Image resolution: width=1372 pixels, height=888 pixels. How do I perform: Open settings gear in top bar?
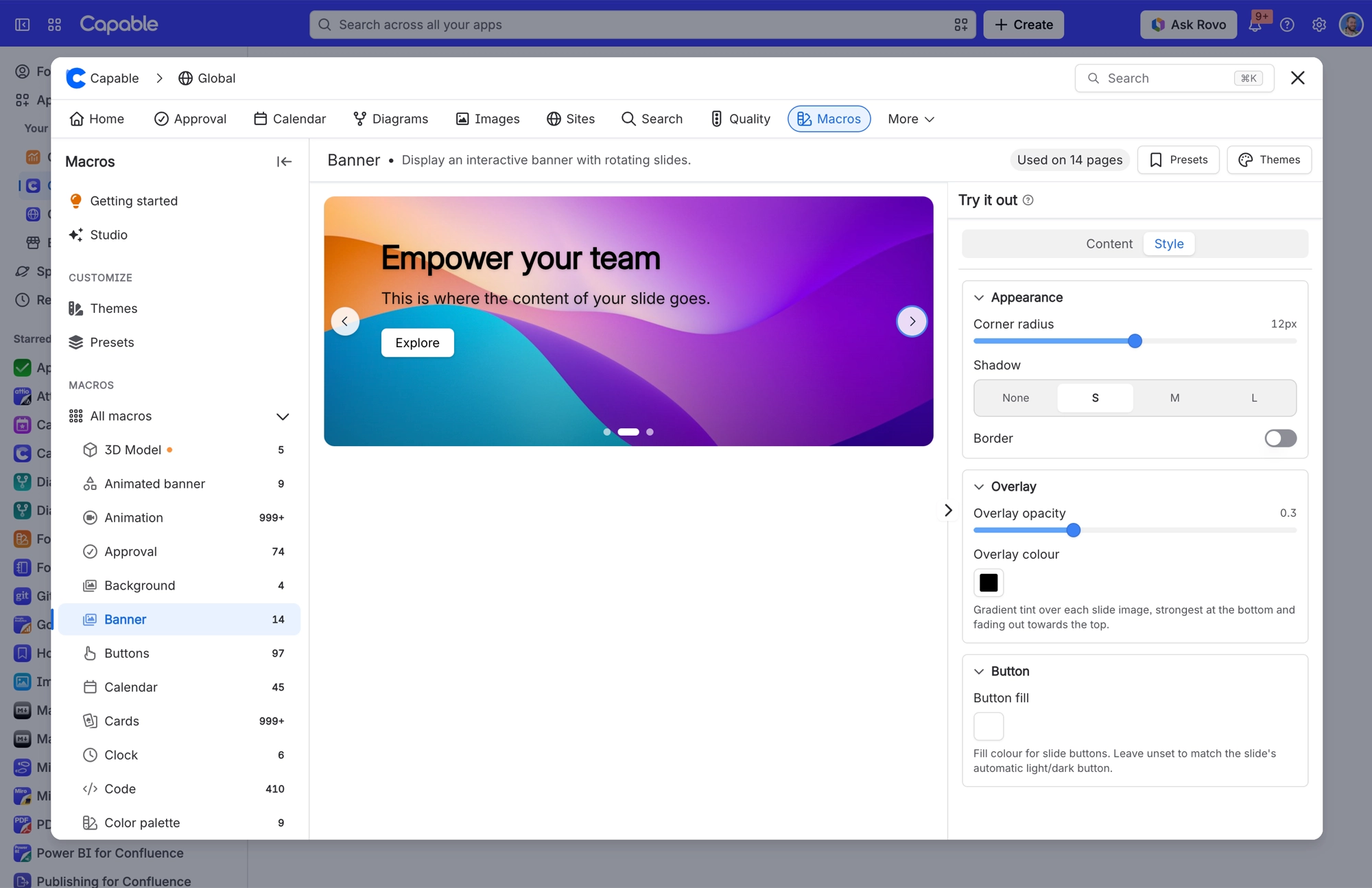(1318, 25)
